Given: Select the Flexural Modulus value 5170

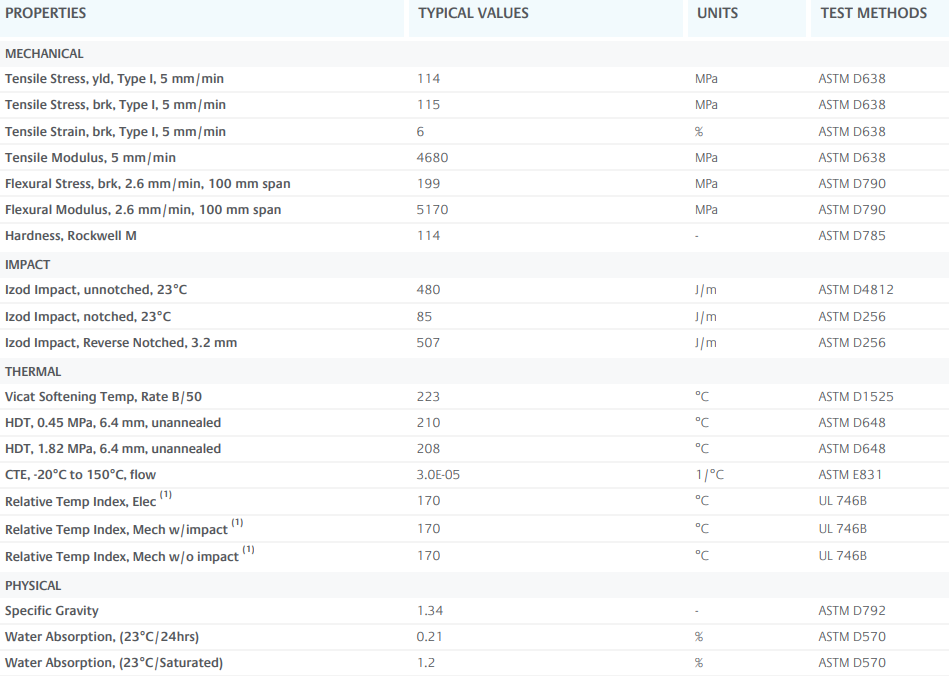Looking at the screenshot, I should click(432, 210).
